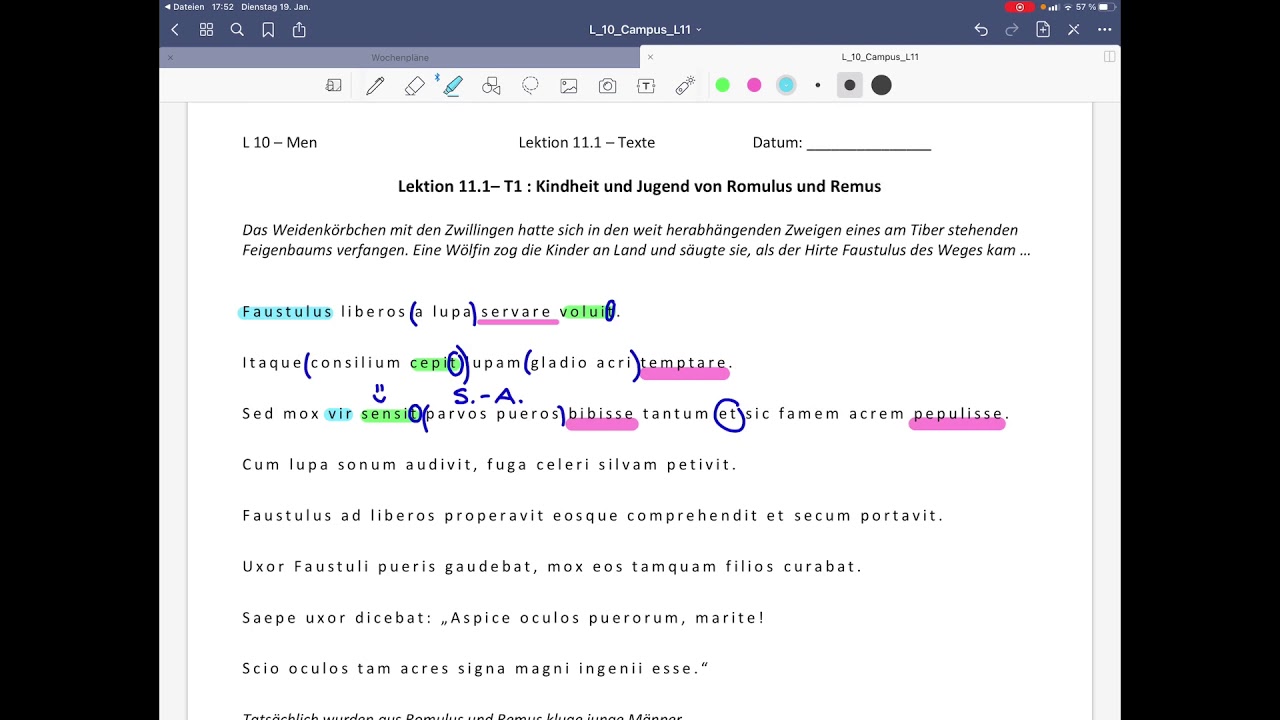Bookmark the current page
This screenshot has width=1280, height=720.
coord(268,30)
